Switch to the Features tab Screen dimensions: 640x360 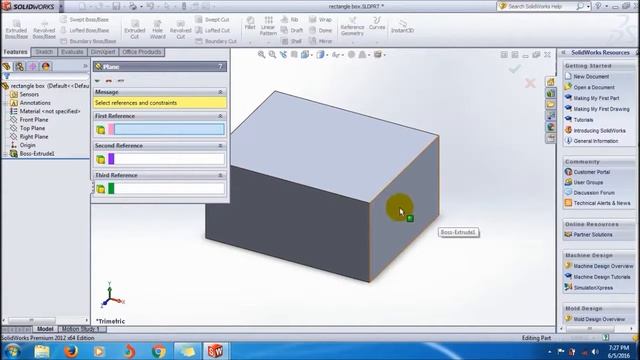[16, 52]
